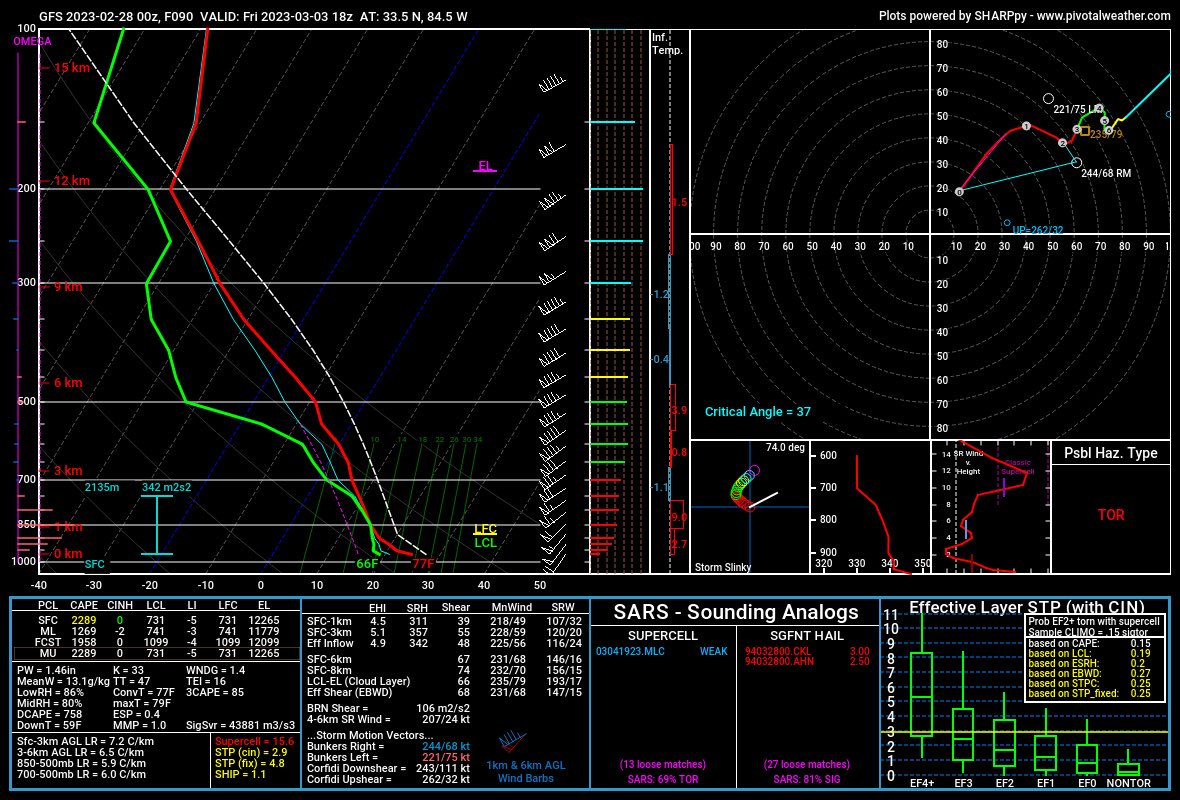Click the '244/68 RM' hodograph label
1180x800 pixels.
pos(1105,173)
